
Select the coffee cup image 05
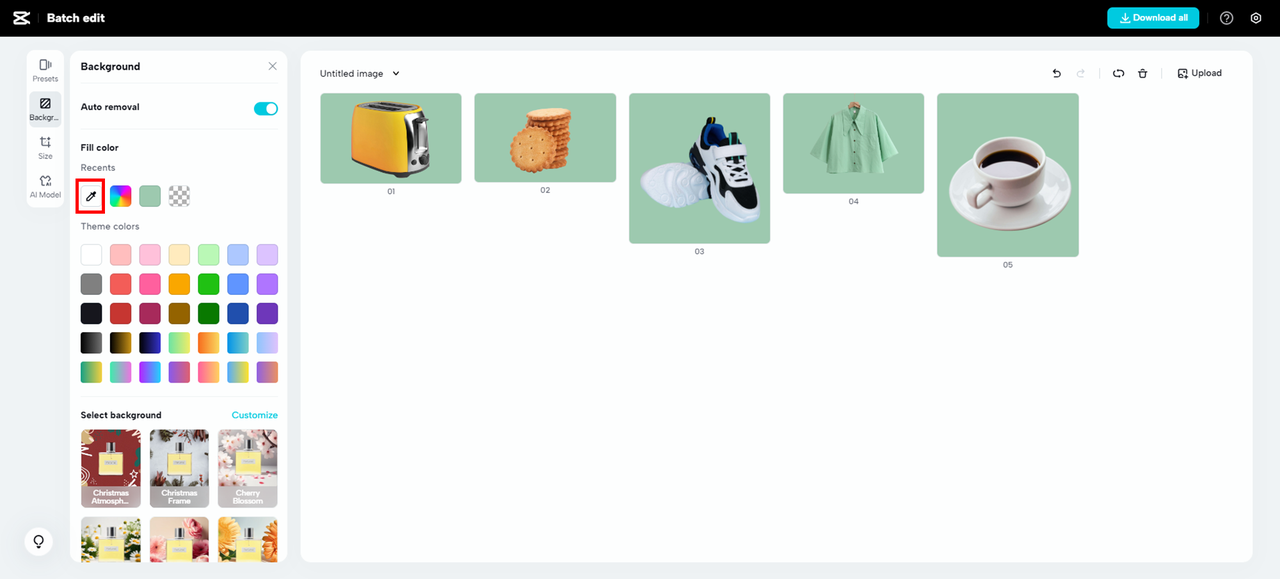pos(1008,175)
